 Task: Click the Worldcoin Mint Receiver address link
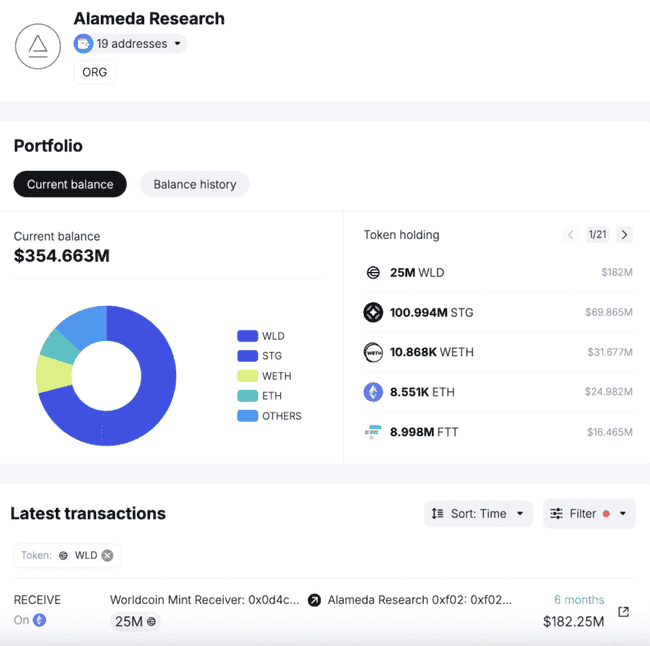point(204,600)
